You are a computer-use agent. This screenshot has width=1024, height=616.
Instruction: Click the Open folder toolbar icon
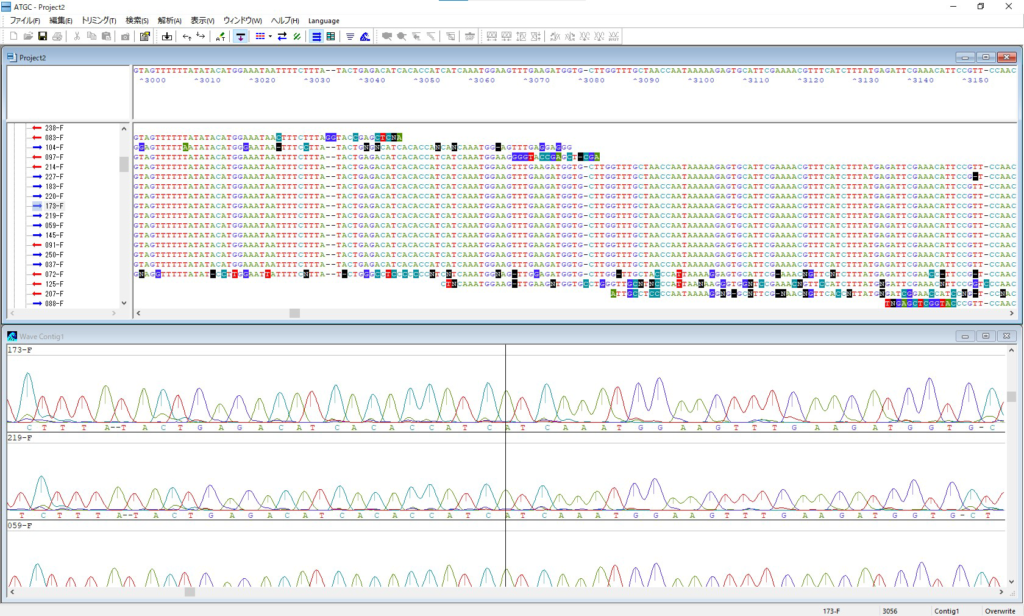tap(28, 37)
